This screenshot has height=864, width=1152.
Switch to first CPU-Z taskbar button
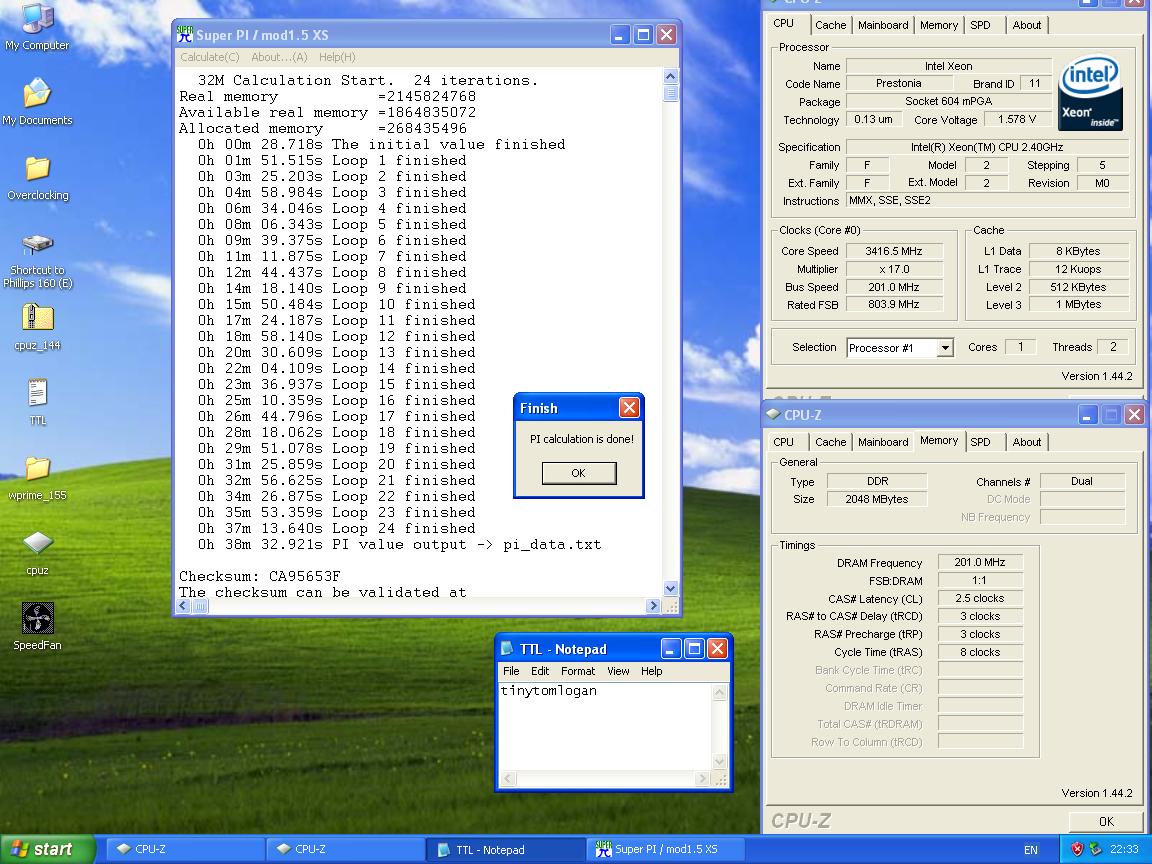coord(184,849)
